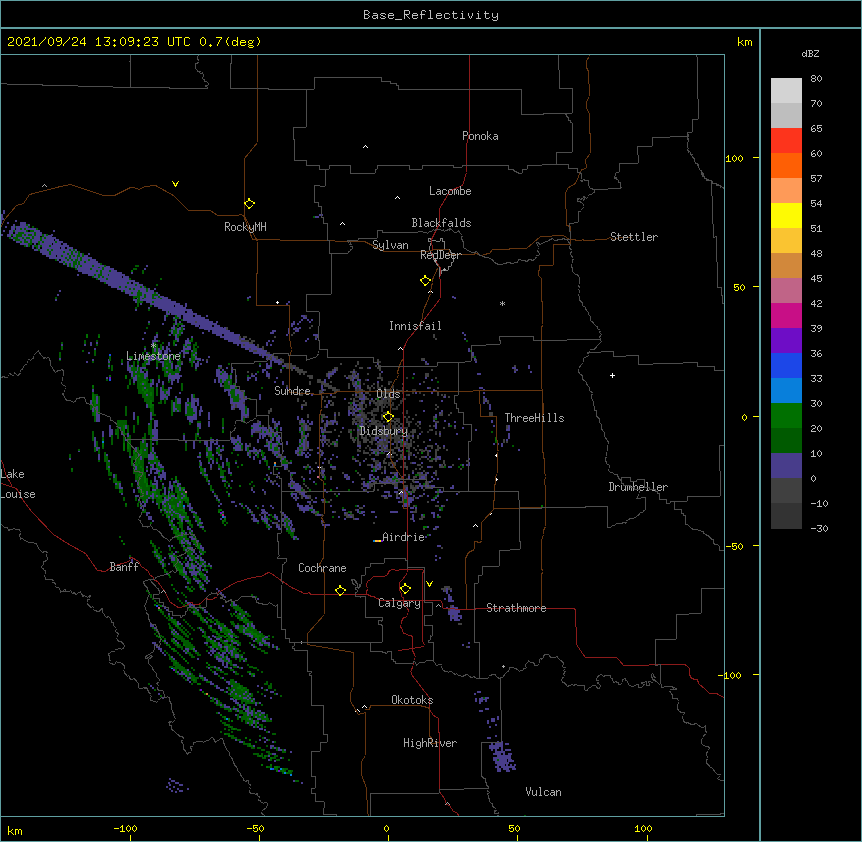862x842 pixels.
Task: Click the blue 36 dBZ legend swatch
Action: pyautogui.click(x=786, y=365)
